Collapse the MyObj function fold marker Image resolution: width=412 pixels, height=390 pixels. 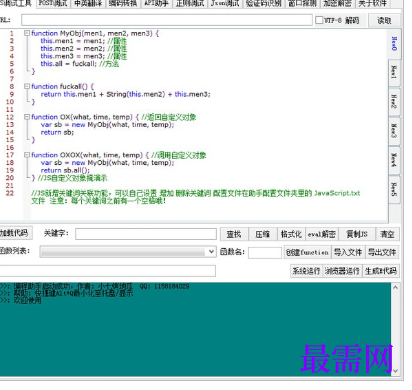click(x=27, y=33)
